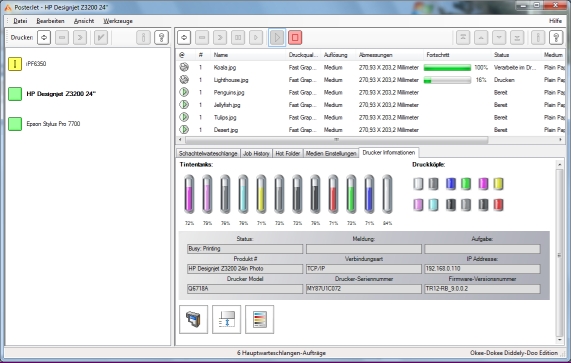
Task: Click the firmware field TR12-RB_9.0.0.2
Action: (482, 289)
